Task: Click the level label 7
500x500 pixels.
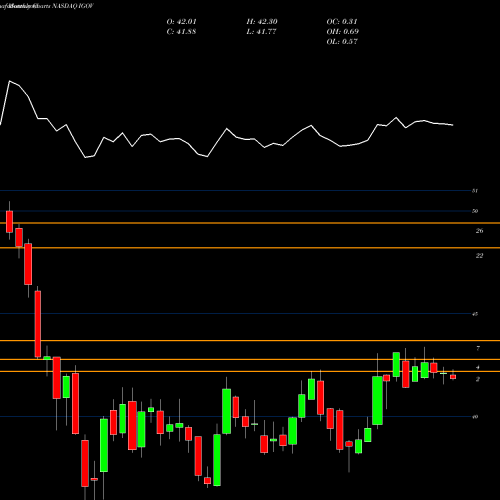Action: point(478,348)
